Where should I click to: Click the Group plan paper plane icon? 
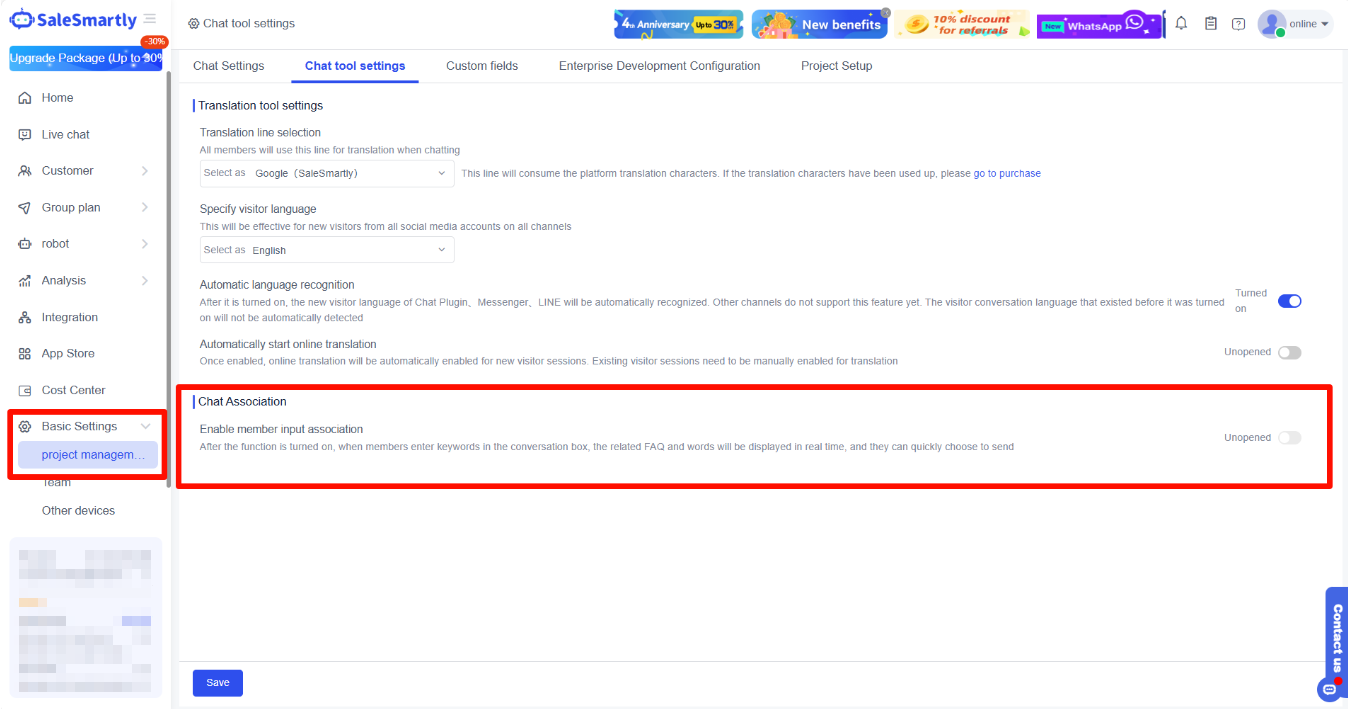[x=25, y=208]
